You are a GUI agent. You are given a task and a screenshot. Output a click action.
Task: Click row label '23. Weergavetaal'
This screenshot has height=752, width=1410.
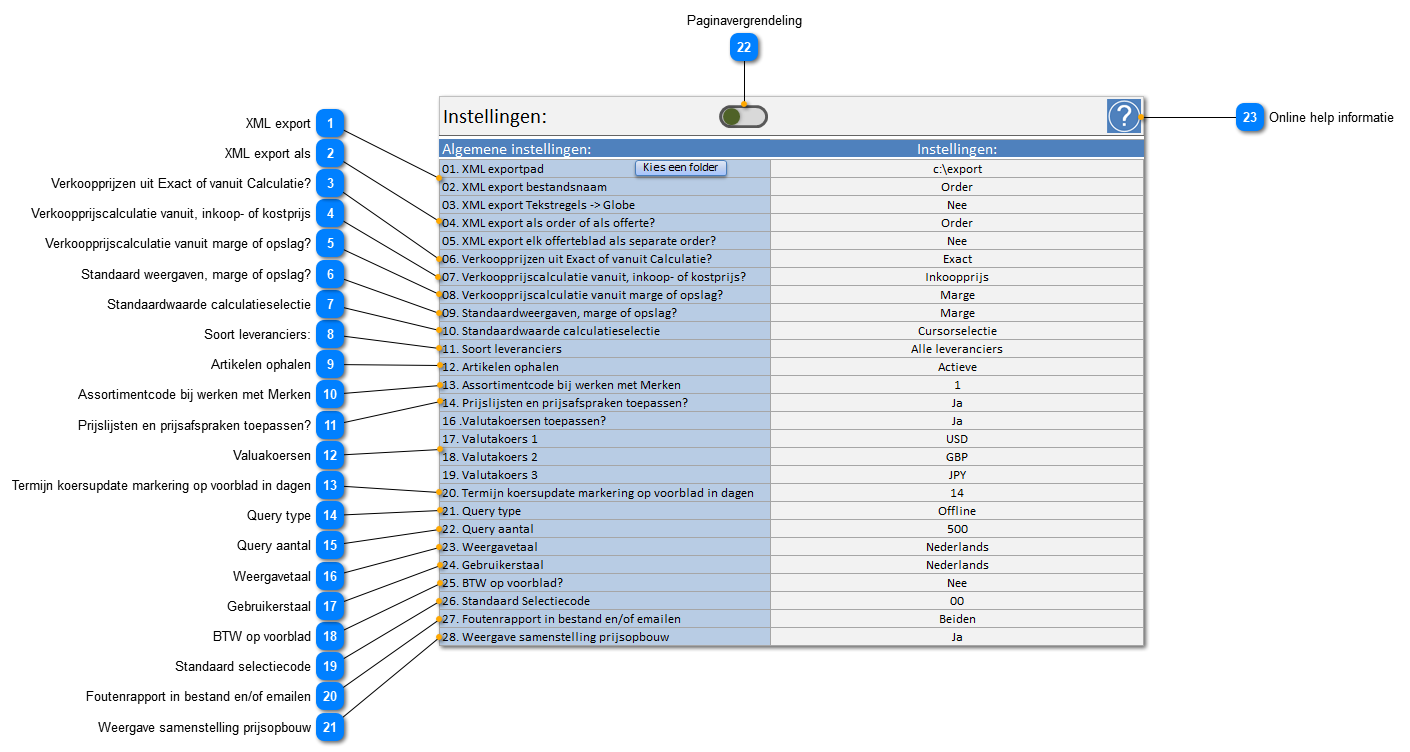[x=492, y=547]
